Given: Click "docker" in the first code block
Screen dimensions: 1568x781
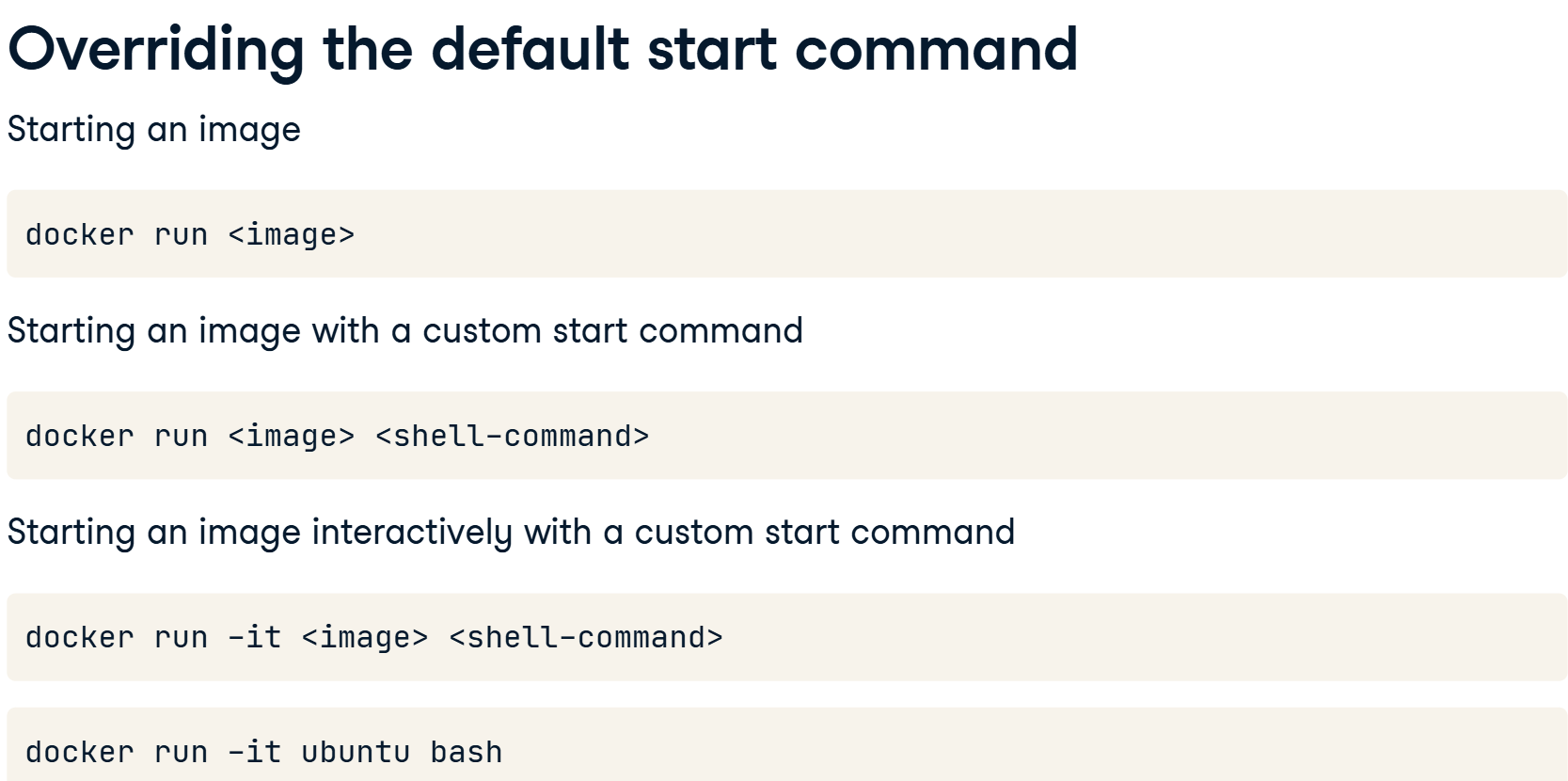Looking at the screenshot, I should tap(80, 234).
